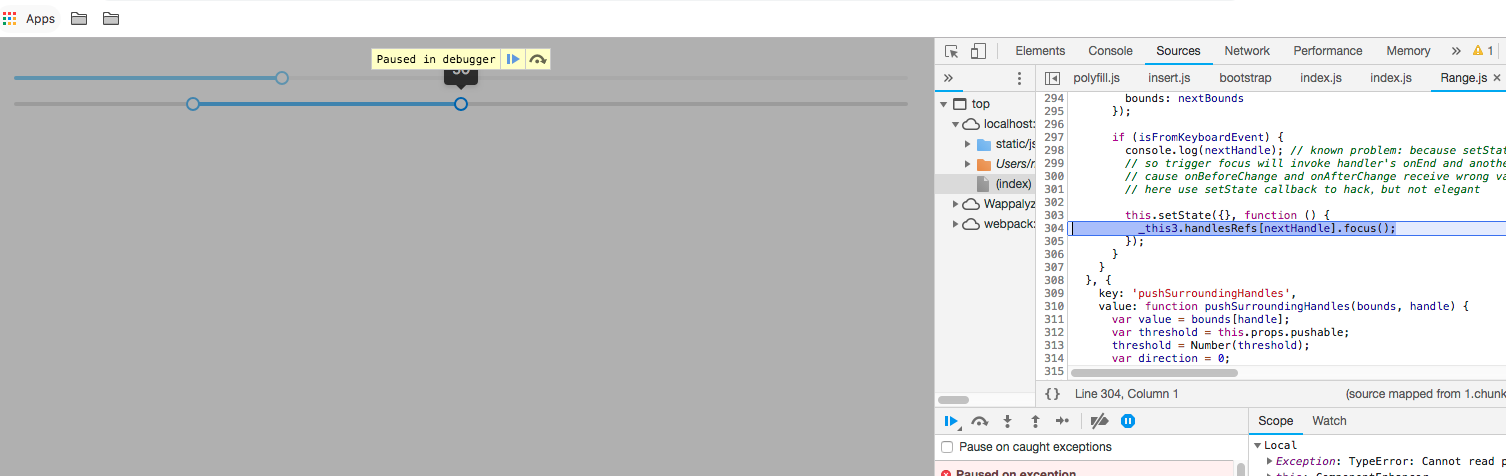This screenshot has height=476, width=1506.
Task: Expand the Wappalyzer tree node
Action: [955, 204]
